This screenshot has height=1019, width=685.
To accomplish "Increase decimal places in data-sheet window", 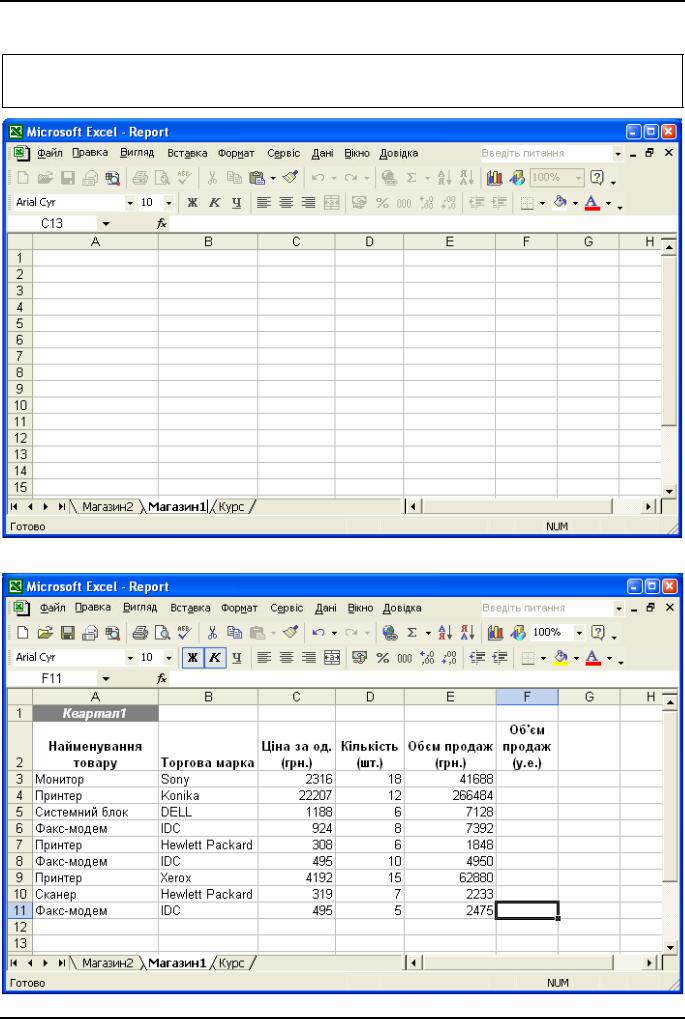I will coord(427,658).
